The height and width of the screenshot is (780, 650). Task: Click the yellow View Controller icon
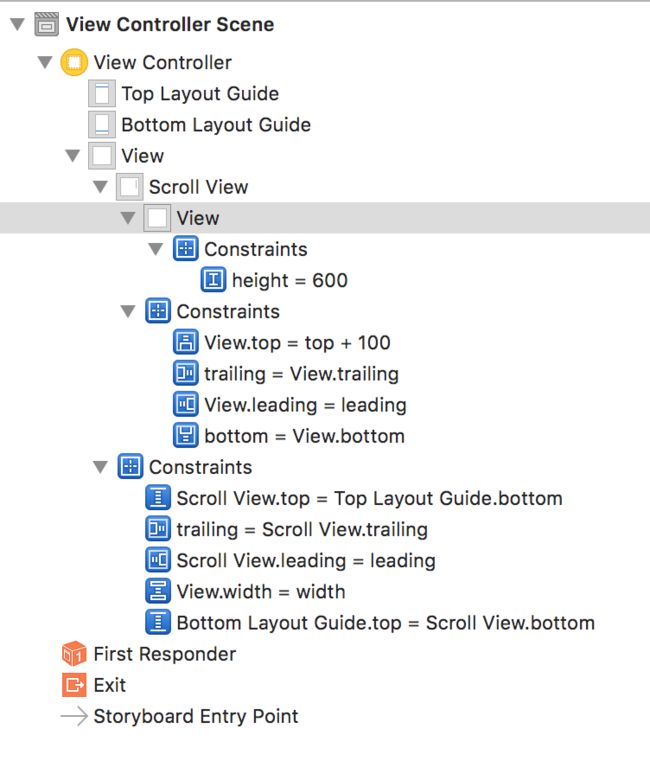pyautogui.click(x=74, y=62)
